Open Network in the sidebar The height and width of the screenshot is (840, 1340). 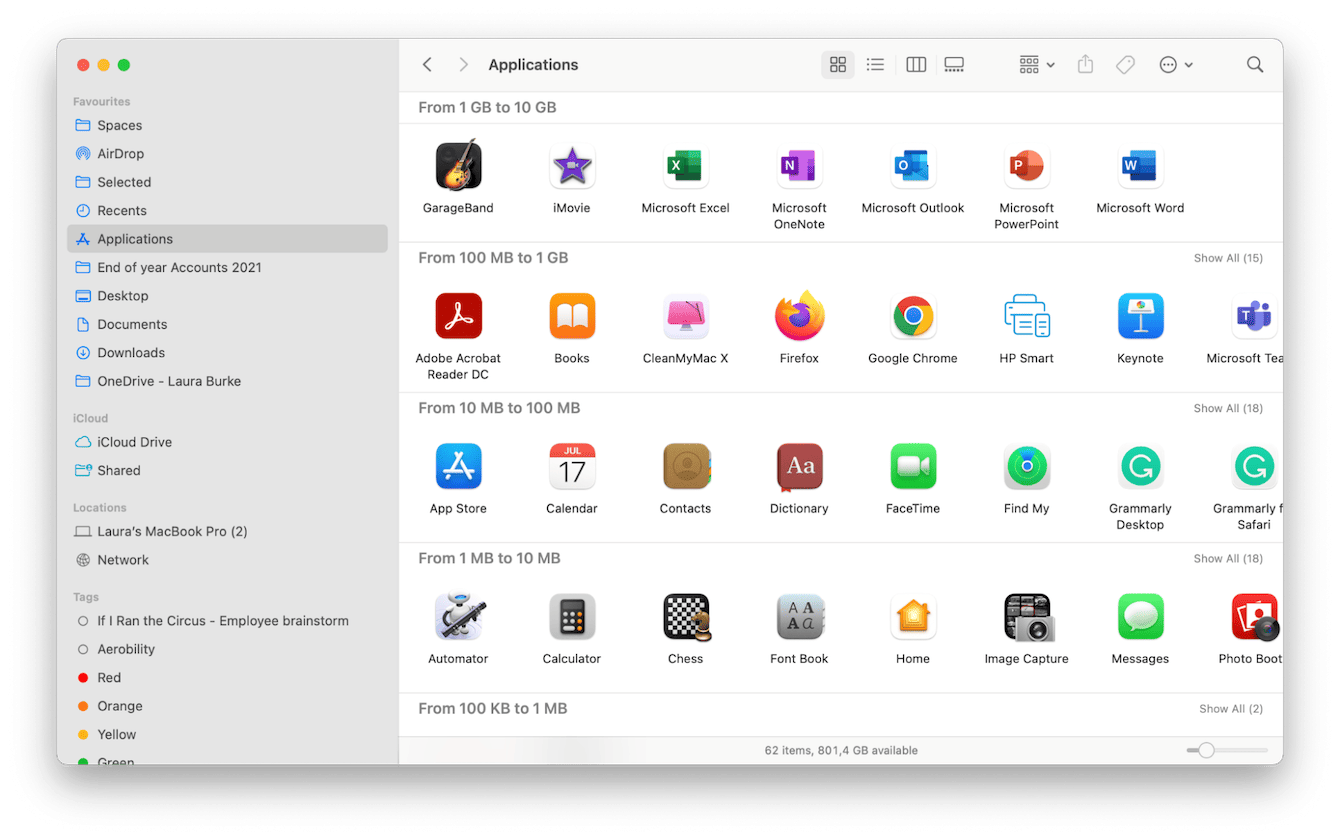click(x=227, y=560)
